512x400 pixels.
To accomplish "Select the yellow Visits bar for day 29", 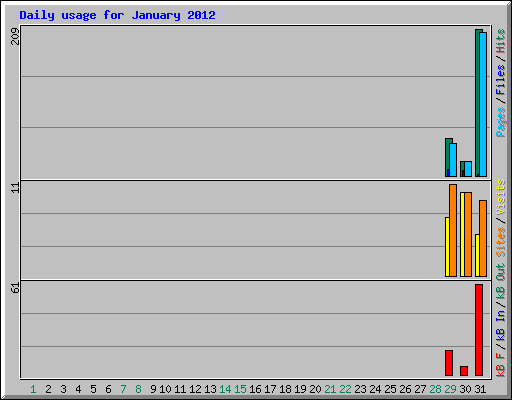I will click(x=447, y=247).
